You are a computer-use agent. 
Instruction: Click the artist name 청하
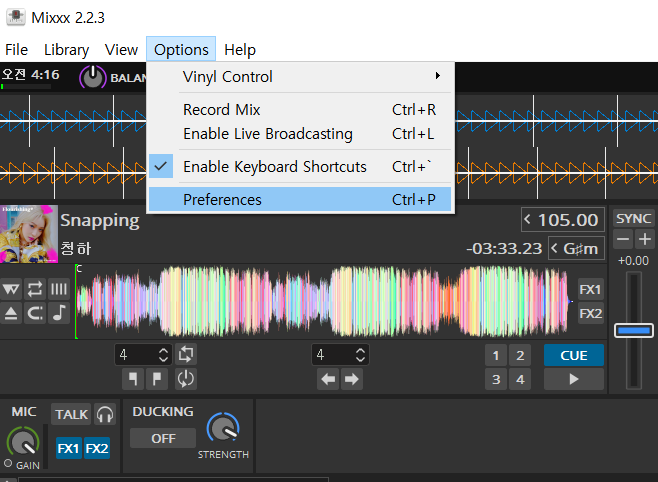point(76,248)
